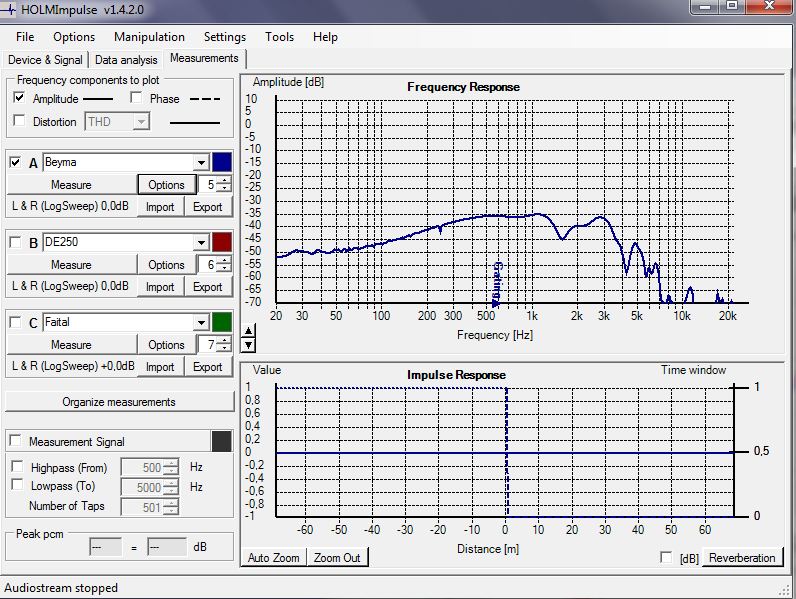The height and width of the screenshot is (599, 796).
Task: Click the first Peak pcm value field
Action: [105, 547]
